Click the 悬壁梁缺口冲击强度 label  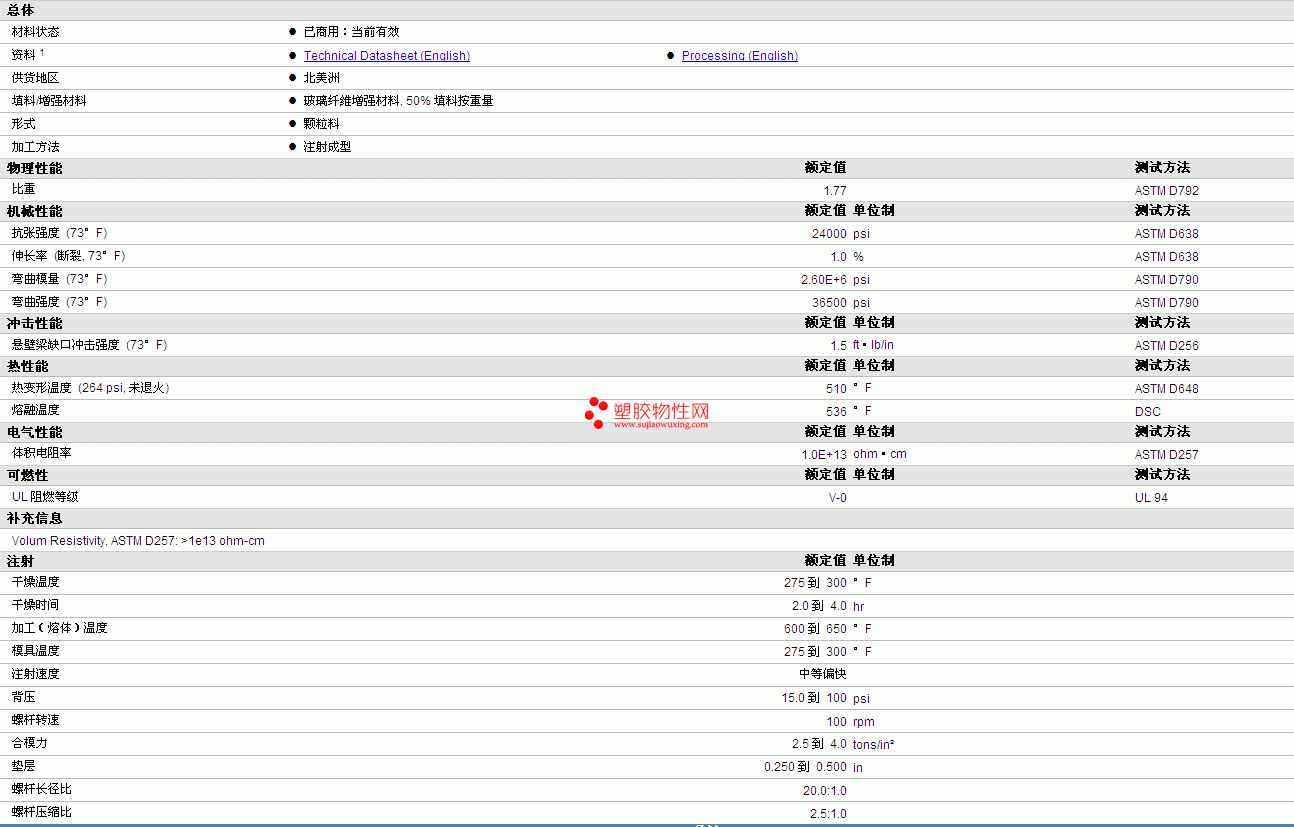pyautogui.click(x=90, y=345)
